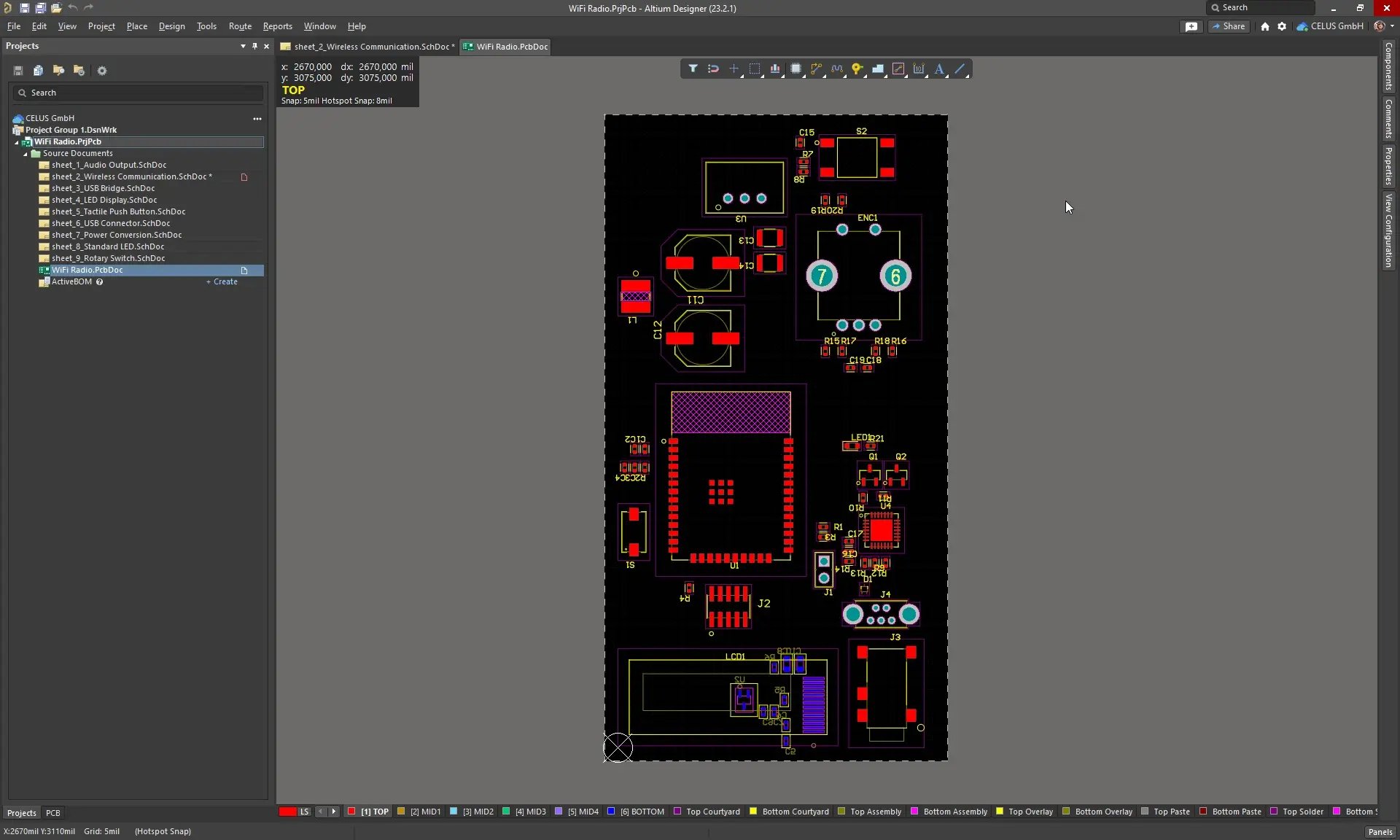1400x840 pixels.
Task: Open sheet_7_Power Conversion.SchDoc in tree
Action: [x=117, y=236]
